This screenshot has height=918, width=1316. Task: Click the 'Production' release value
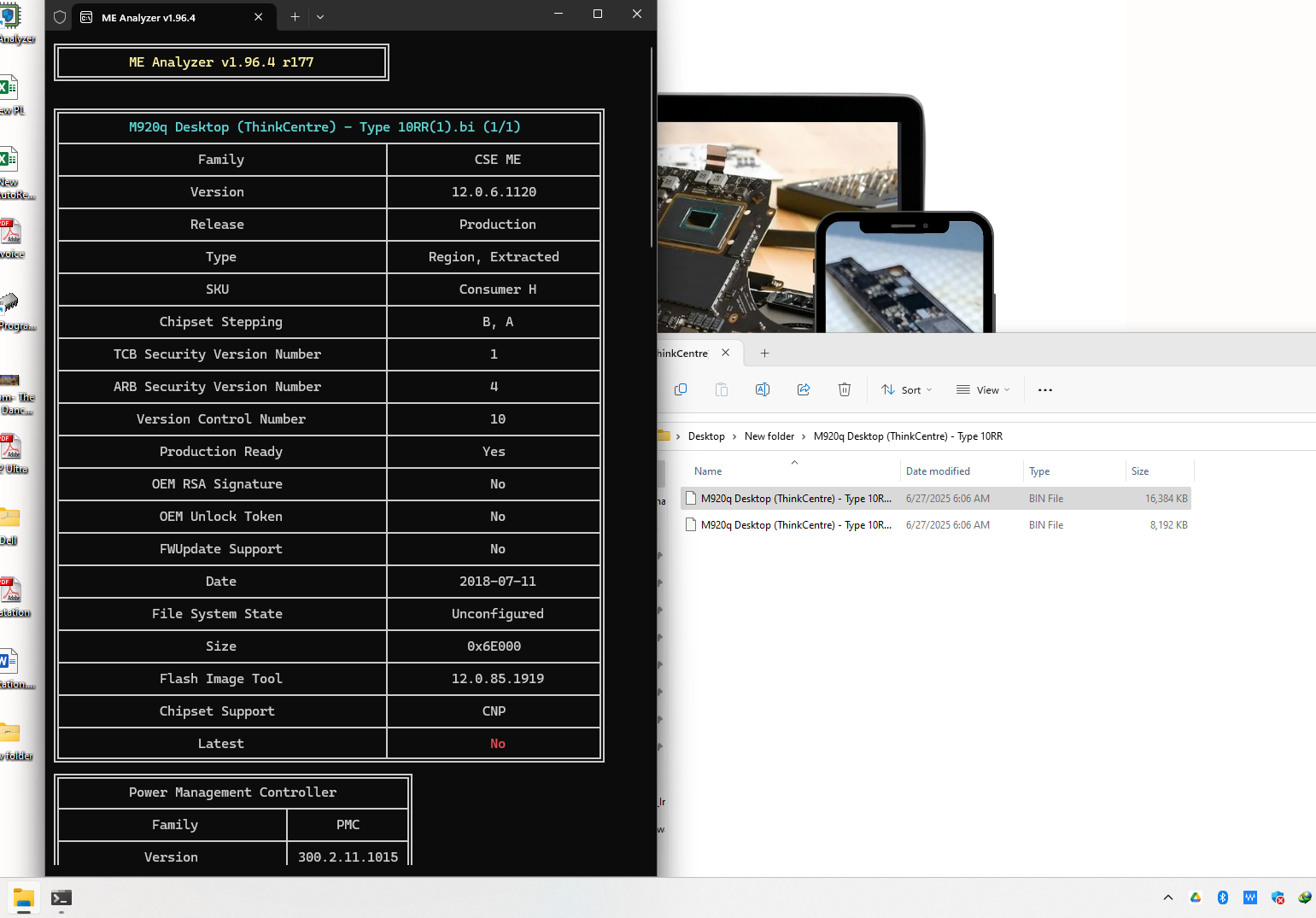click(497, 225)
